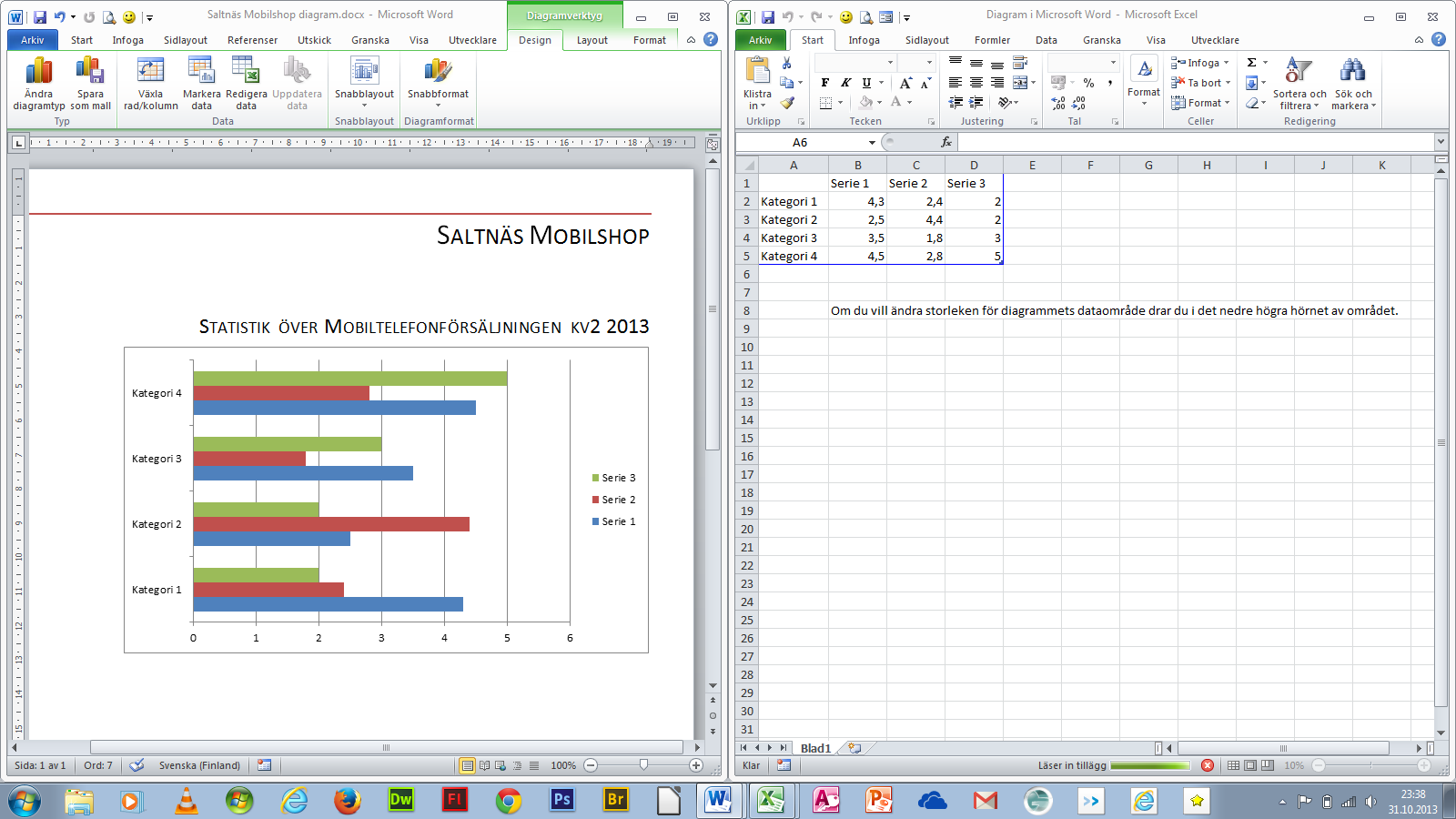1456x819 pixels.
Task: Click Excel formula bar input
Action: pyautogui.click(x=1196, y=142)
